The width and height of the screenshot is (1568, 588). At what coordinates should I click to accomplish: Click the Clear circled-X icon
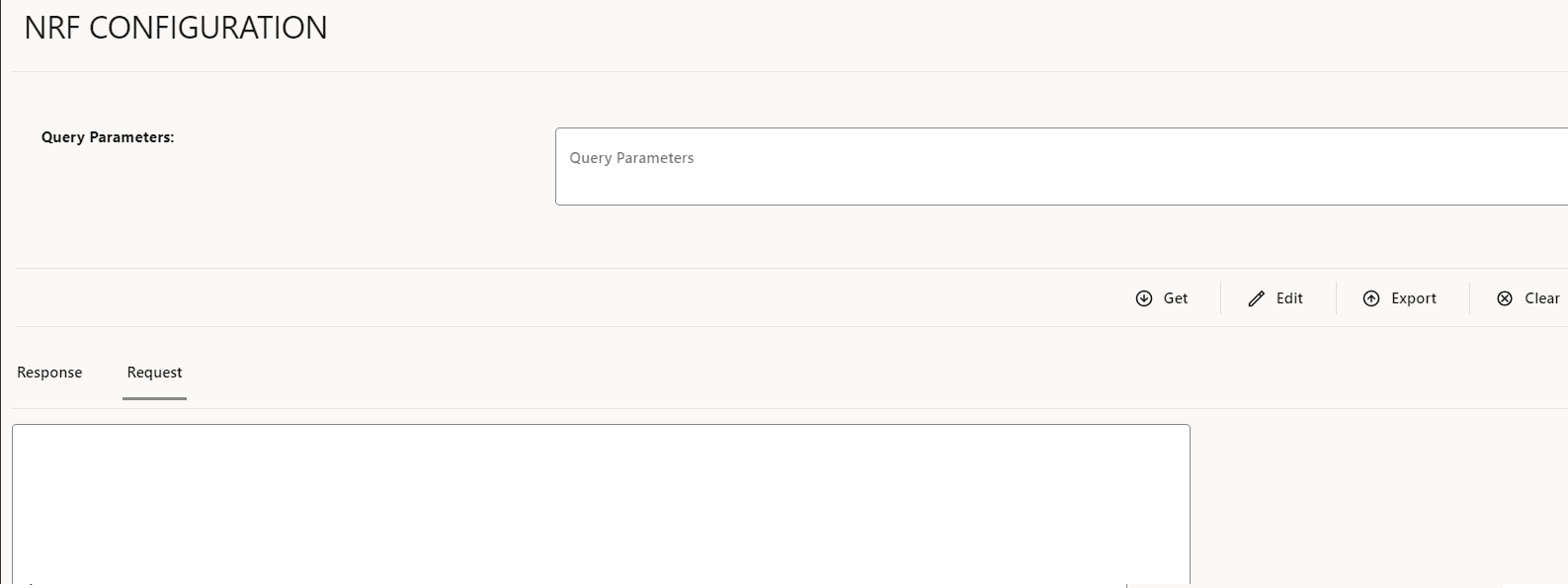(1505, 298)
